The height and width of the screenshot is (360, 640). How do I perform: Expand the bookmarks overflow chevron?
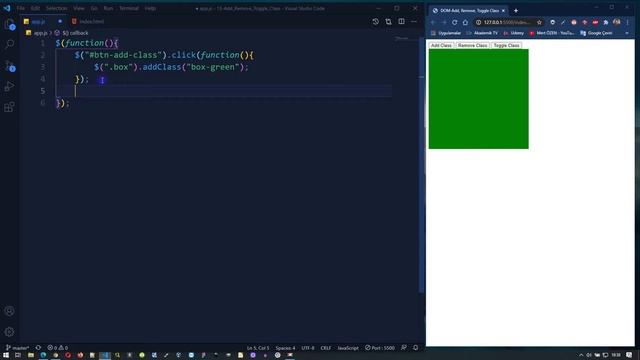click(x=627, y=33)
